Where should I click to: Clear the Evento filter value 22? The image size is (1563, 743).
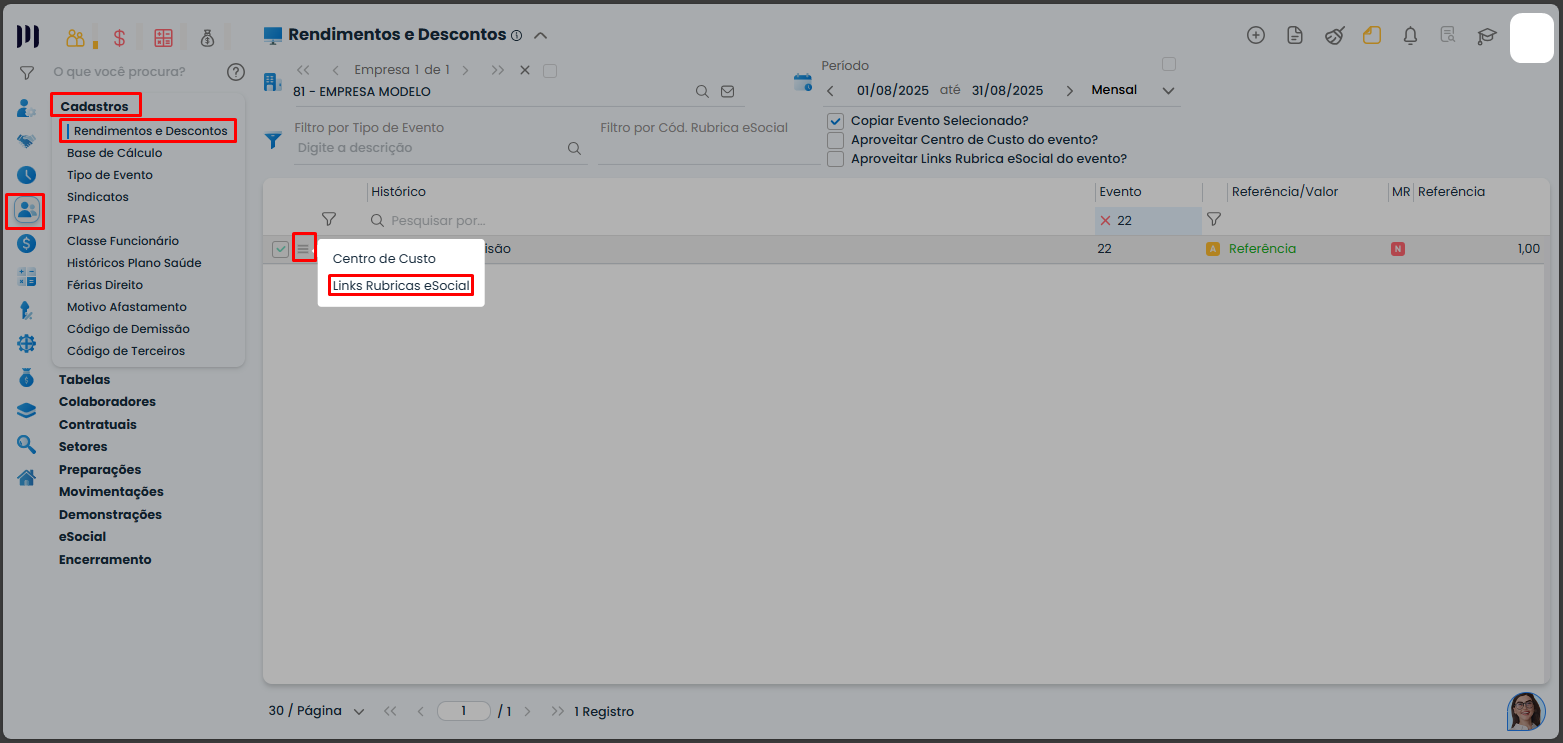point(1105,220)
